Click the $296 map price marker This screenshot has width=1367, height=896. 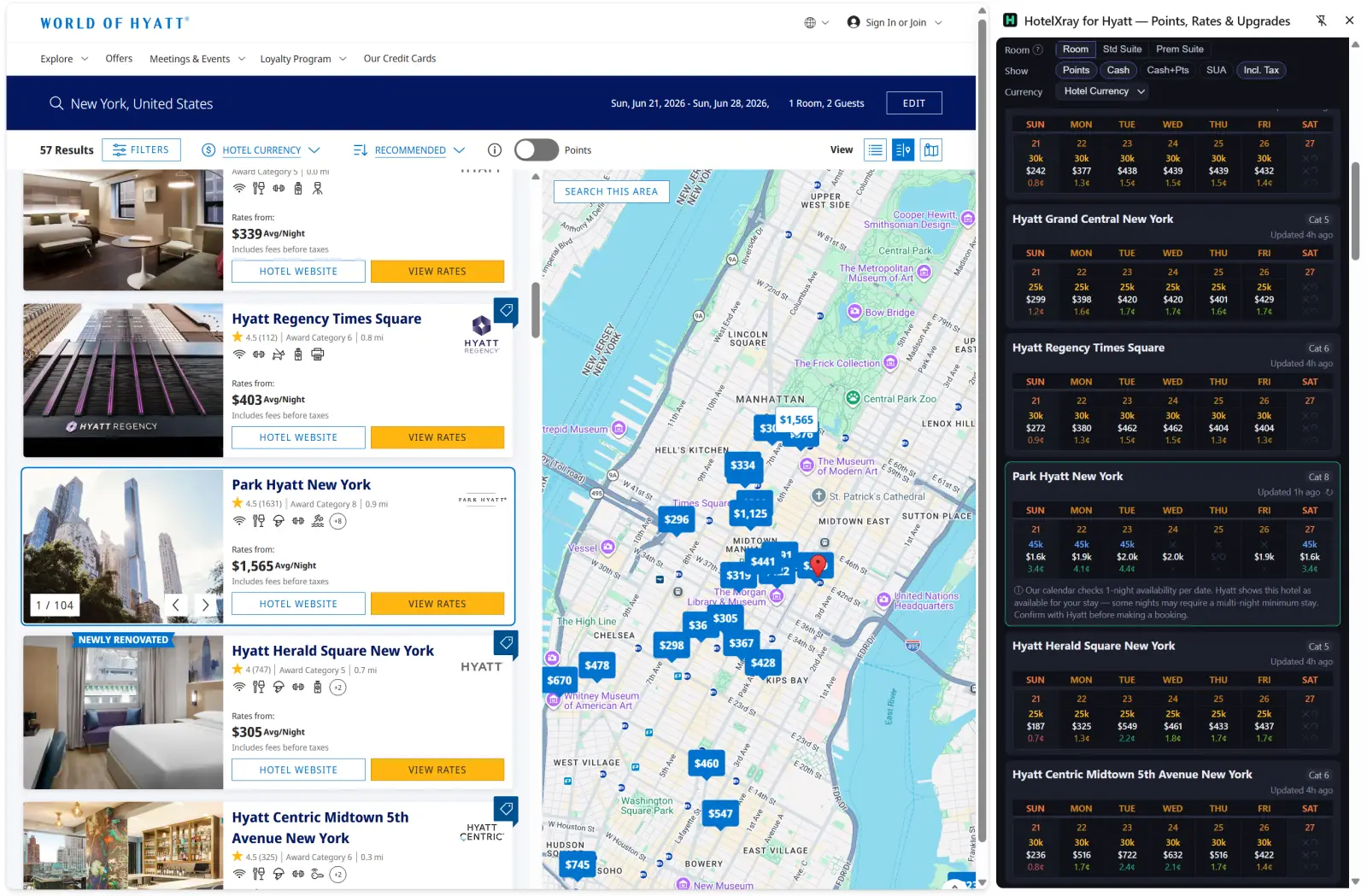click(677, 519)
